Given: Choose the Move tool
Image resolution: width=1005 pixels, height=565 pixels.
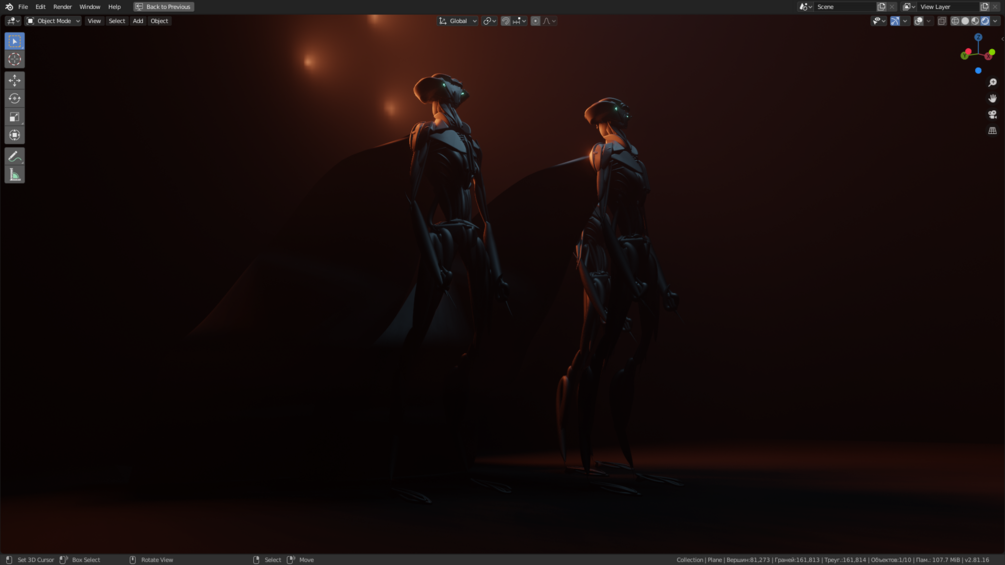Looking at the screenshot, I should click(x=14, y=80).
